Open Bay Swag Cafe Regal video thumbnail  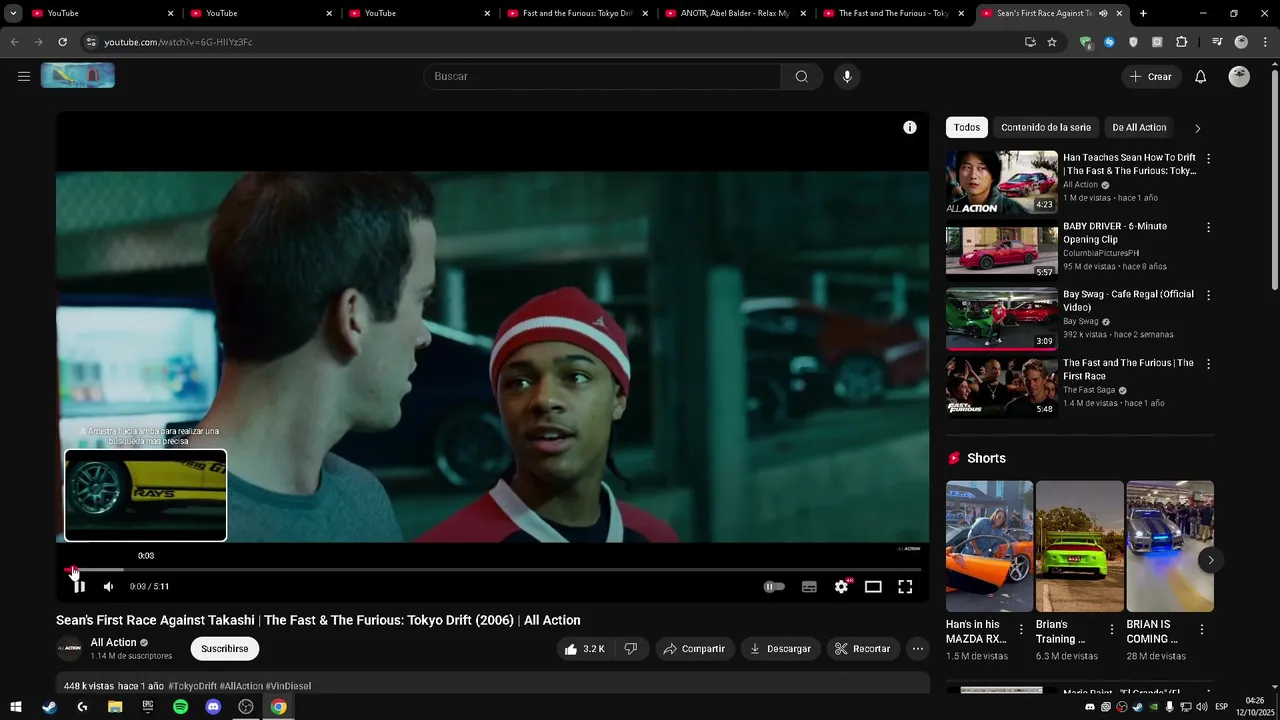click(x=1002, y=319)
